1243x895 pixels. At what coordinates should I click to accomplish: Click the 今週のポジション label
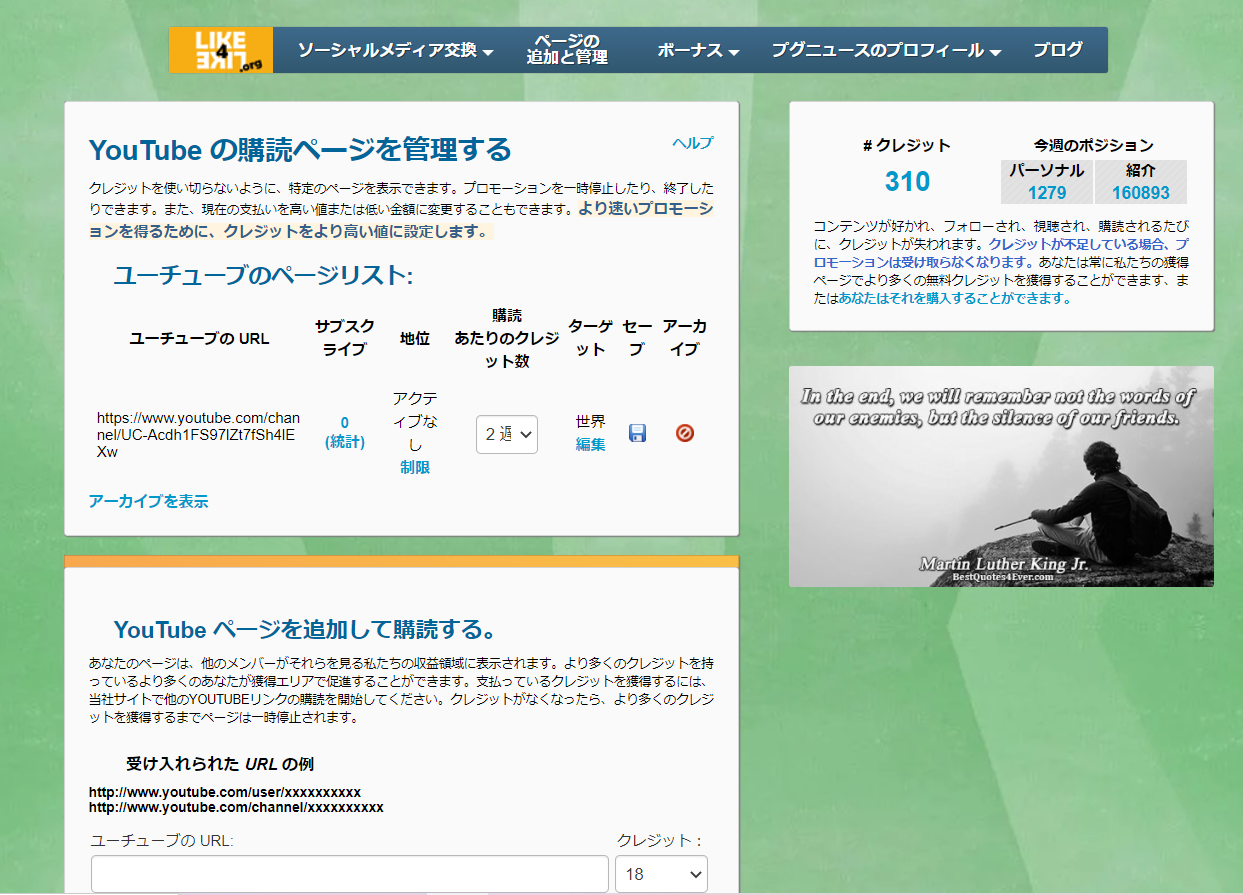pos(1094,145)
